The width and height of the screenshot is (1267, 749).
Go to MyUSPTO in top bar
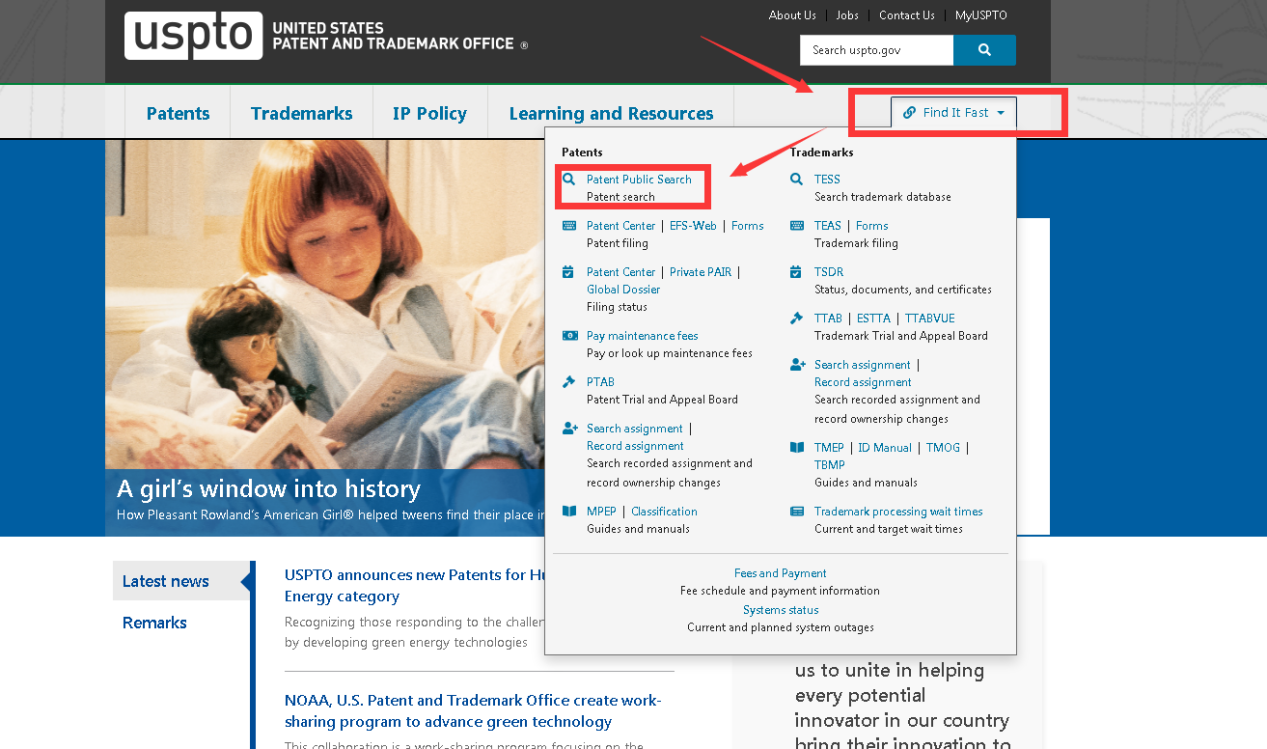tap(980, 15)
